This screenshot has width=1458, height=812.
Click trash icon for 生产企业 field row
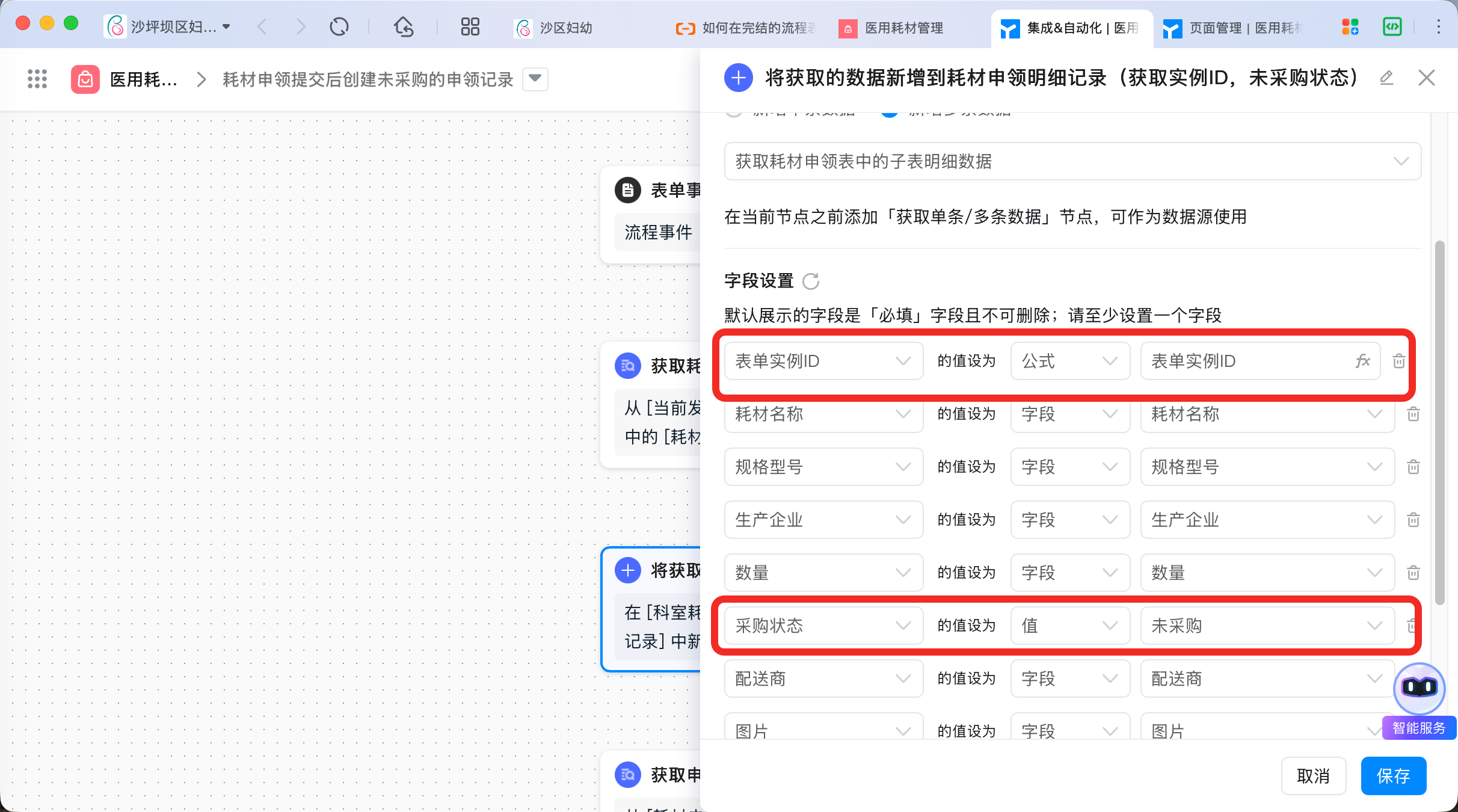[1413, 520]
